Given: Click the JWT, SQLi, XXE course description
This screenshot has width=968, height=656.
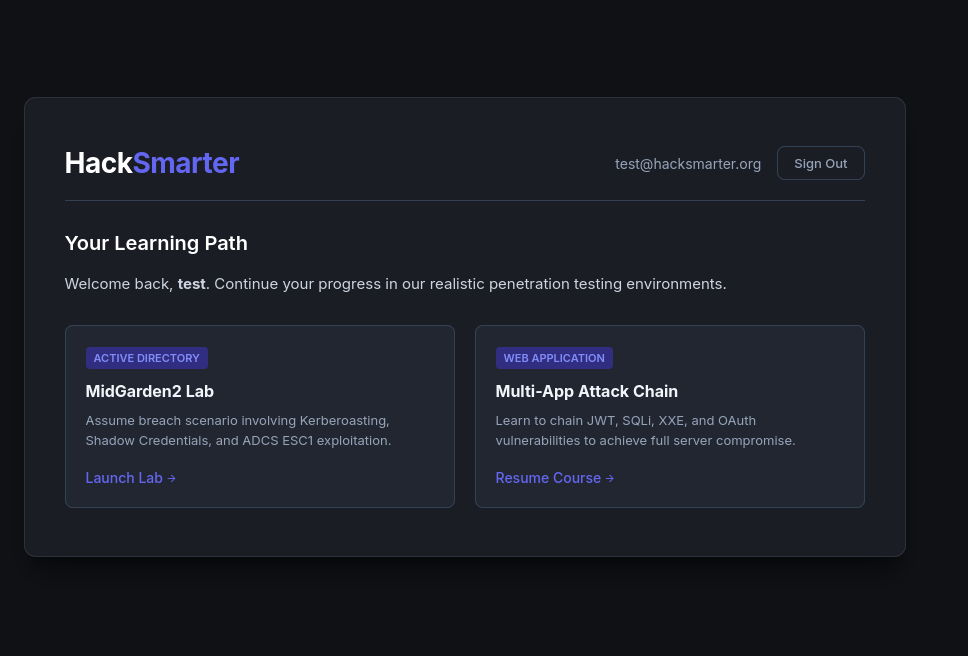Looking at the screenshot, I should click(x=645, y=420).
